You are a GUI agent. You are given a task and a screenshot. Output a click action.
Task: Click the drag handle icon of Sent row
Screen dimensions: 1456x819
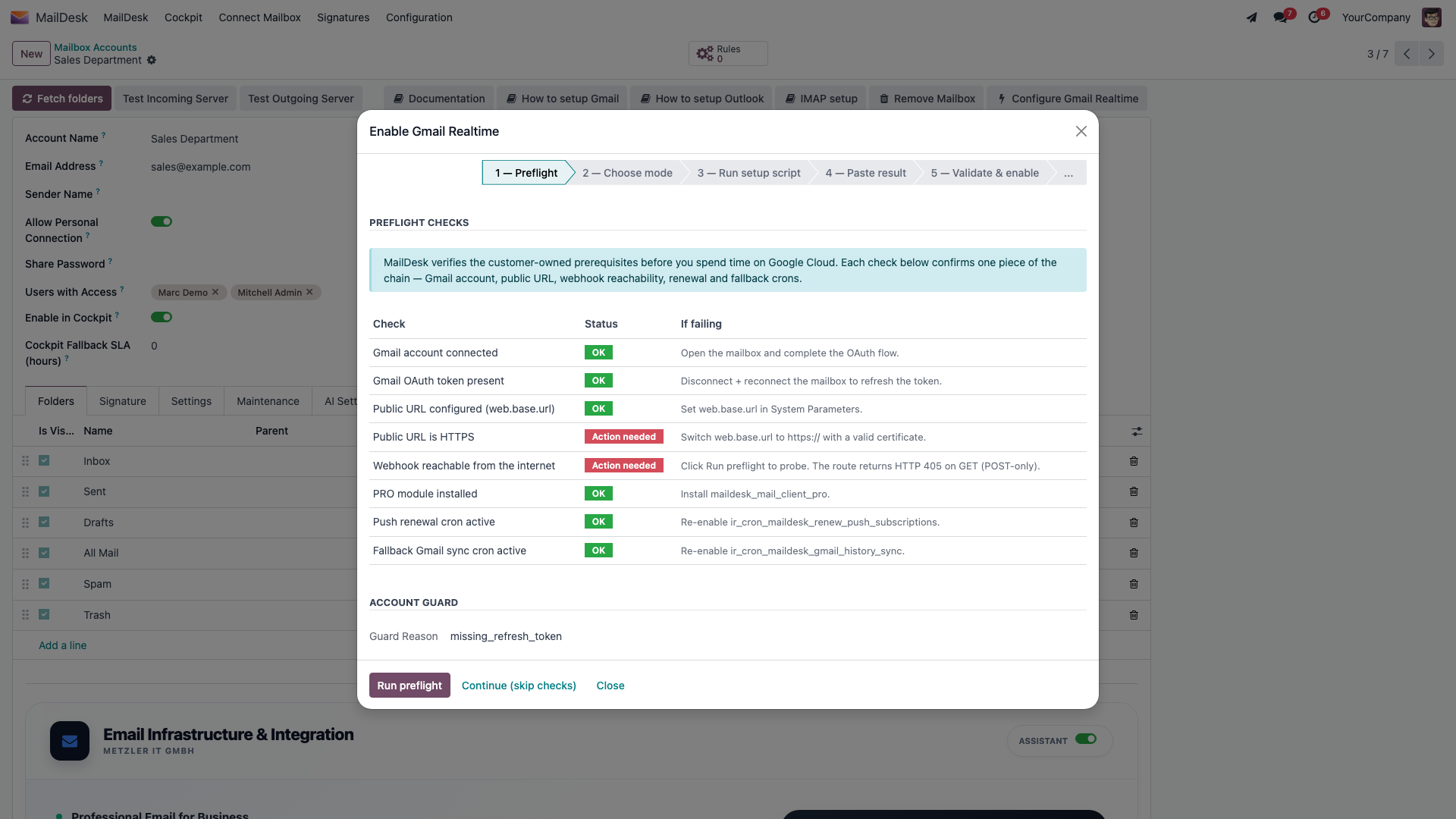pos(25,491)
